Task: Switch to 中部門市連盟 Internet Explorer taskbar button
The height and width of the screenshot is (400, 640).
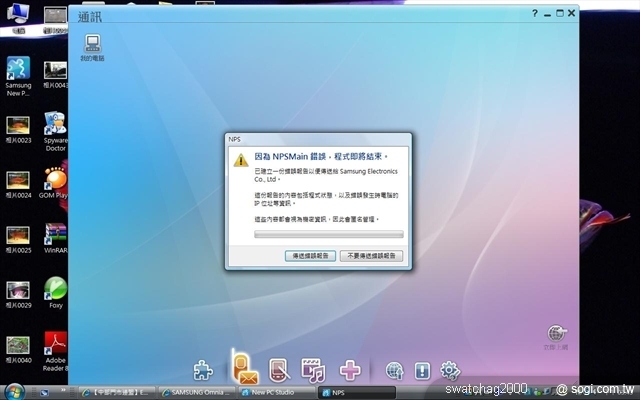Action: point(117,393)
